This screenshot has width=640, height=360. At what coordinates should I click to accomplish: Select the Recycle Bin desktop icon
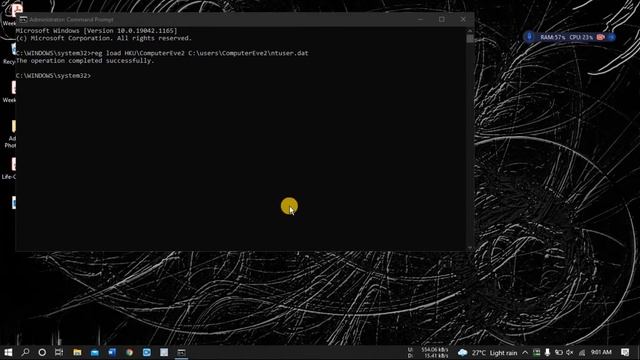coord(10,54)
